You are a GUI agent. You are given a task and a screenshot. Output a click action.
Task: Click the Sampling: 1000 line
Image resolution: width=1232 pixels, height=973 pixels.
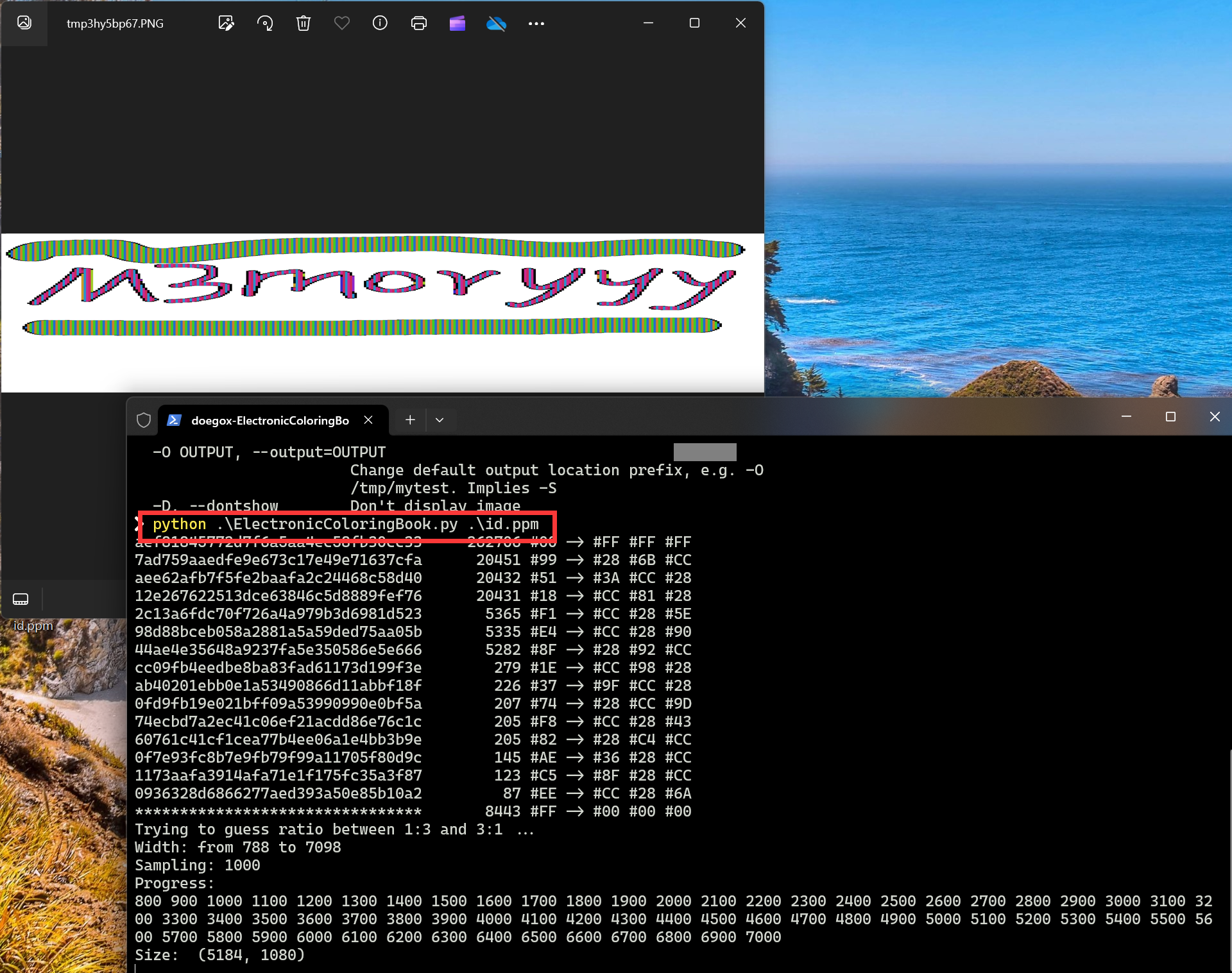[198, 865]
